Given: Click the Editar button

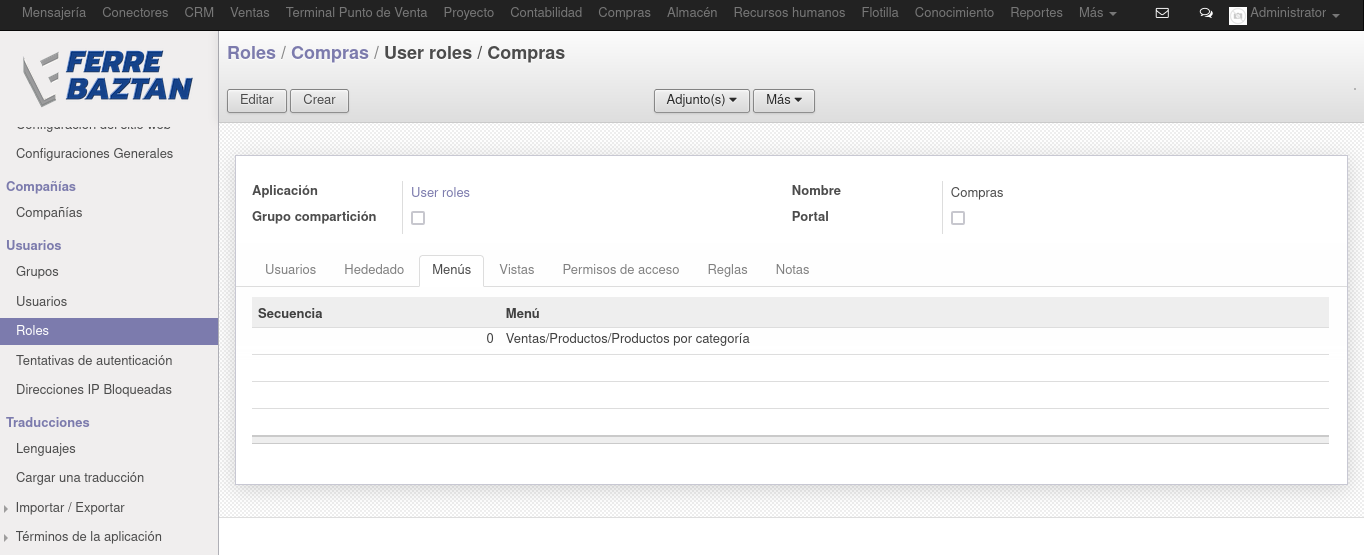Looking at the screenshot, I should click(x=257, y=100).
